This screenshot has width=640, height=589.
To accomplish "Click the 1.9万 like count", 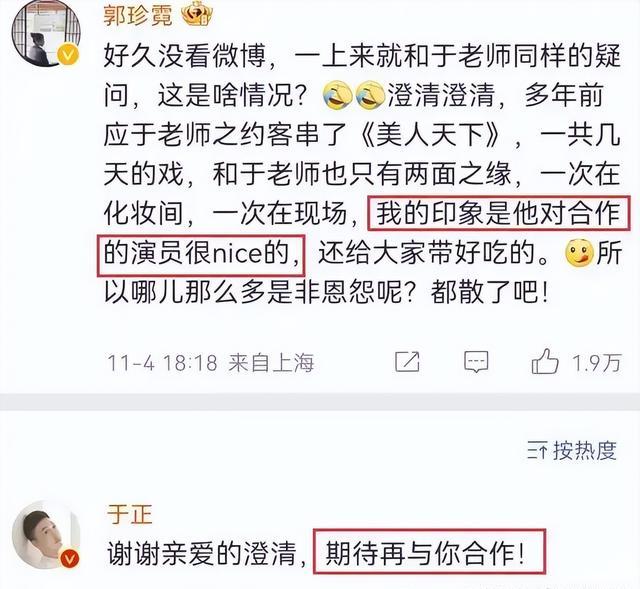I will tap(596, 362).
